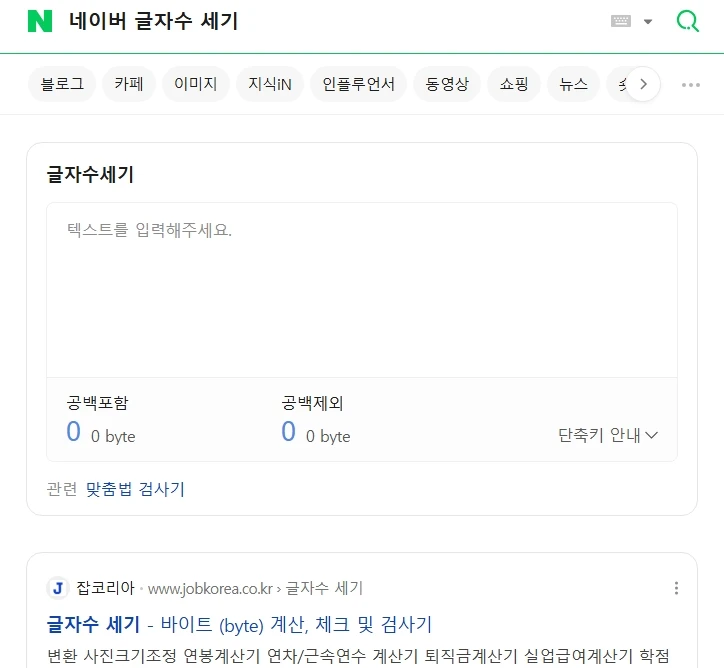Screen dimensions: 724x668
Task: Open the 글자수 세기 - 바이트 (byte) 계산 result title
Action: (x=239, y=625)
